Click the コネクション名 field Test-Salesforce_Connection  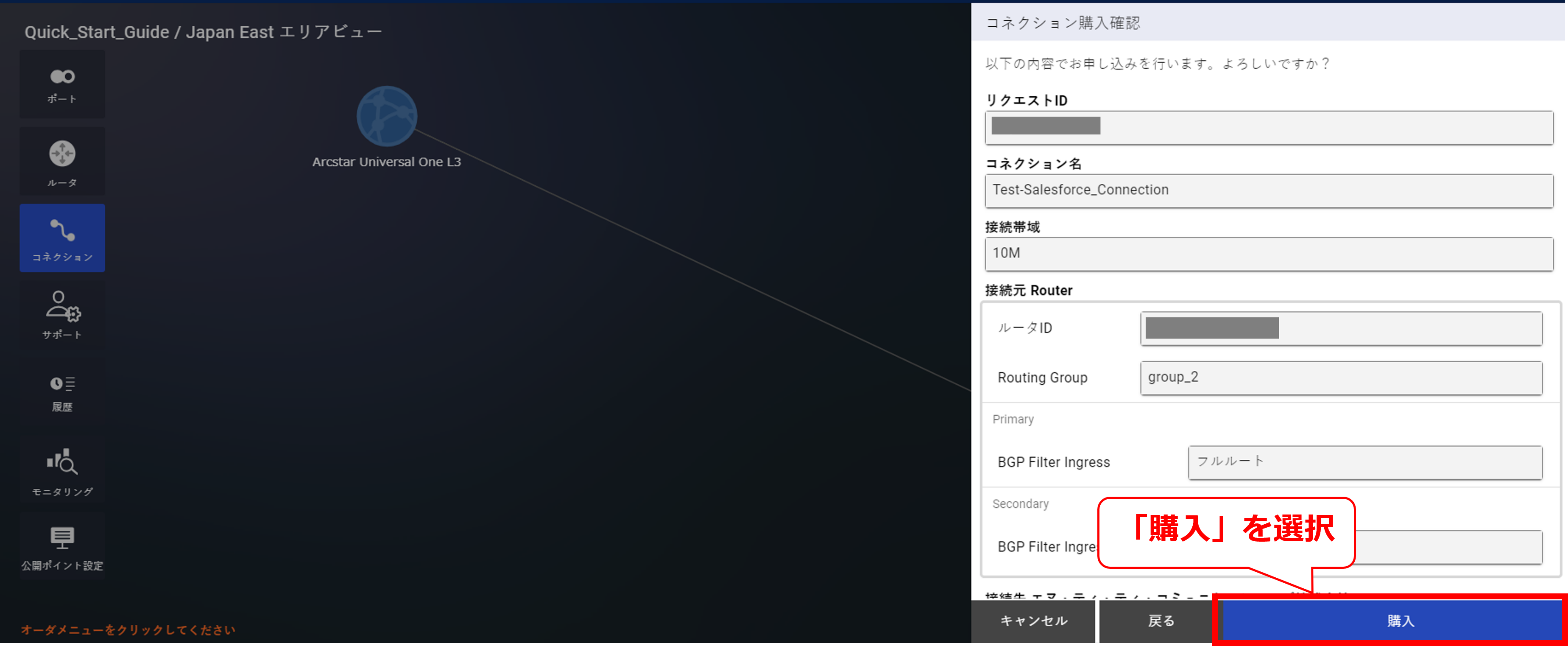click(1269, 190)
